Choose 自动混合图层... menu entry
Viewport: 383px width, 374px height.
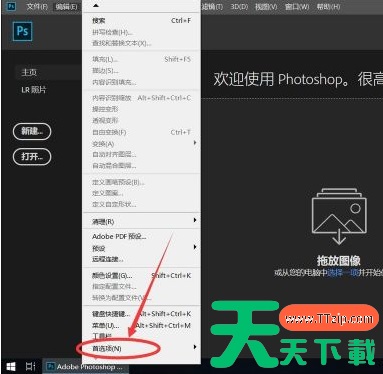pyautogui.click(x=141, y=166)
